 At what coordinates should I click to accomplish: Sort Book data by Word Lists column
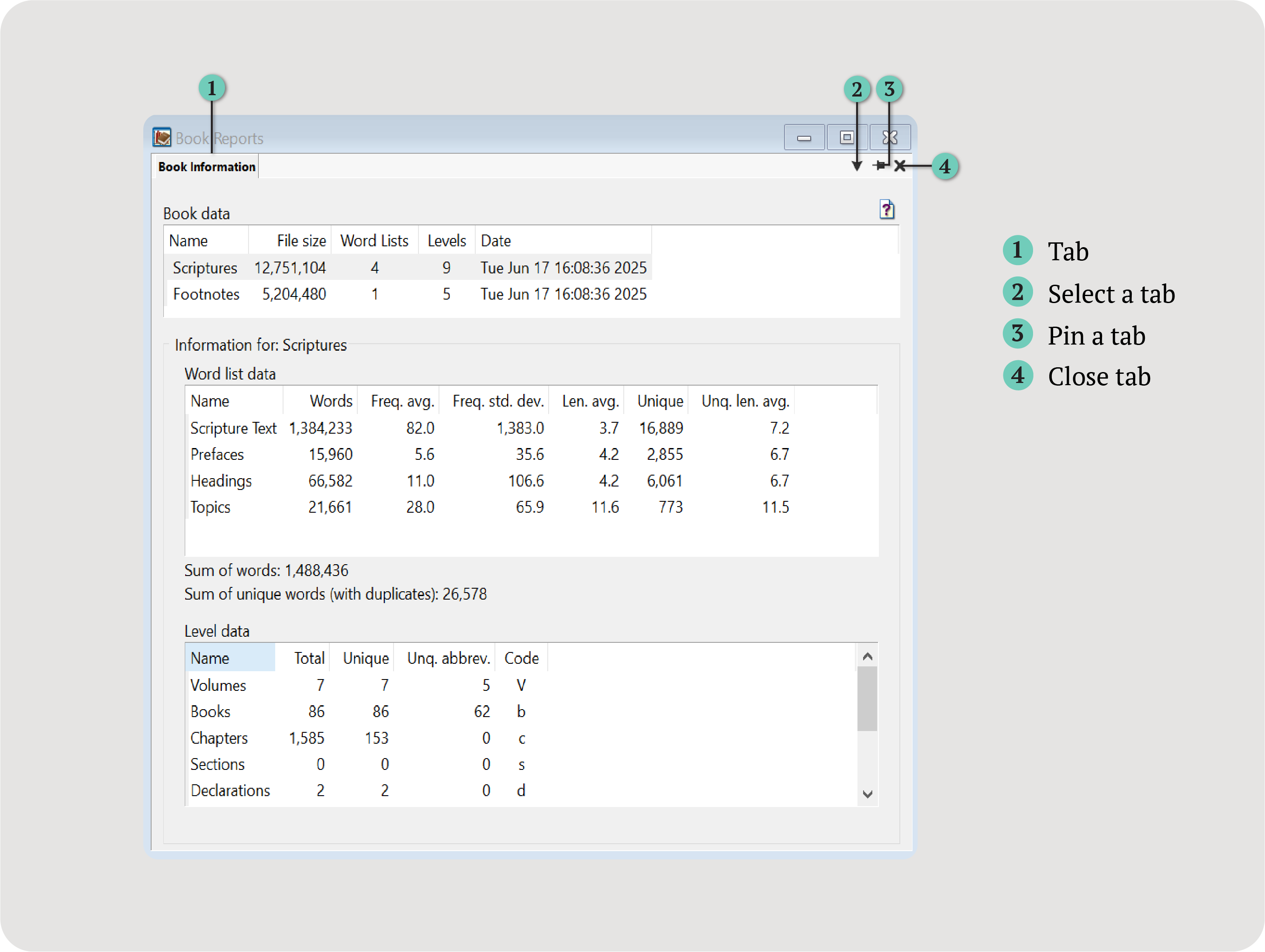point(374,241)
